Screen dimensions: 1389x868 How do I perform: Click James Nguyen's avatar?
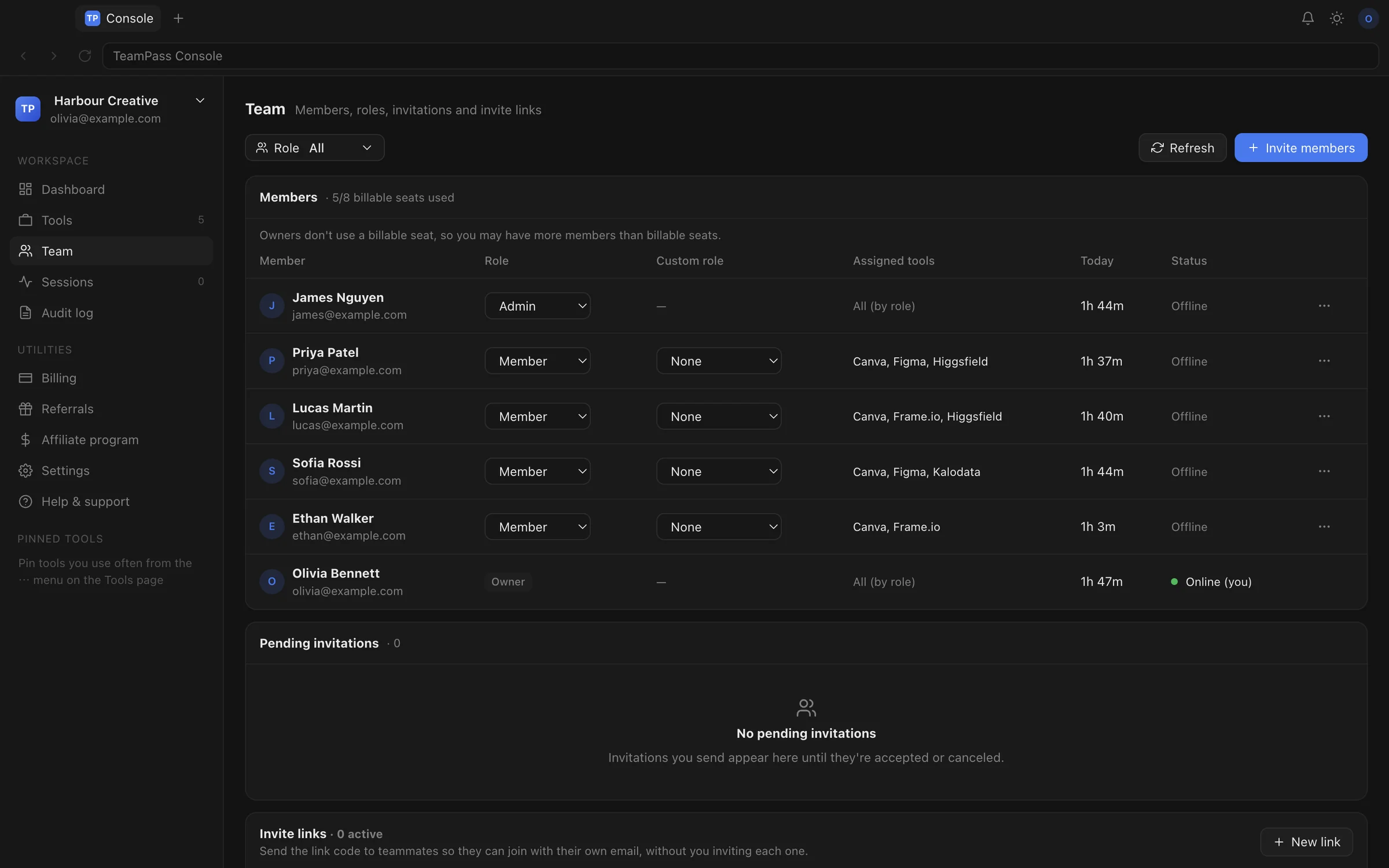[271, 306]
